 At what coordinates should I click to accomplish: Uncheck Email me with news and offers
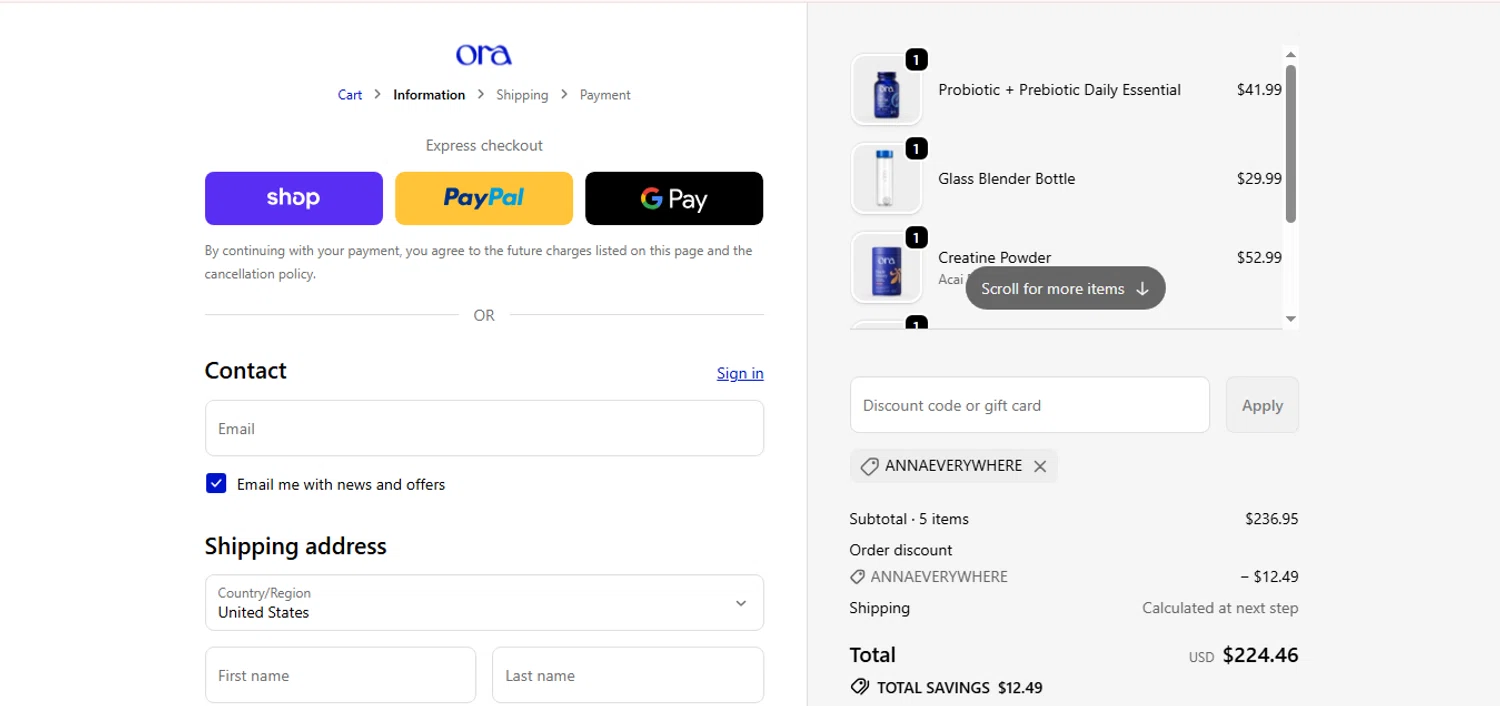pos(216,484)
